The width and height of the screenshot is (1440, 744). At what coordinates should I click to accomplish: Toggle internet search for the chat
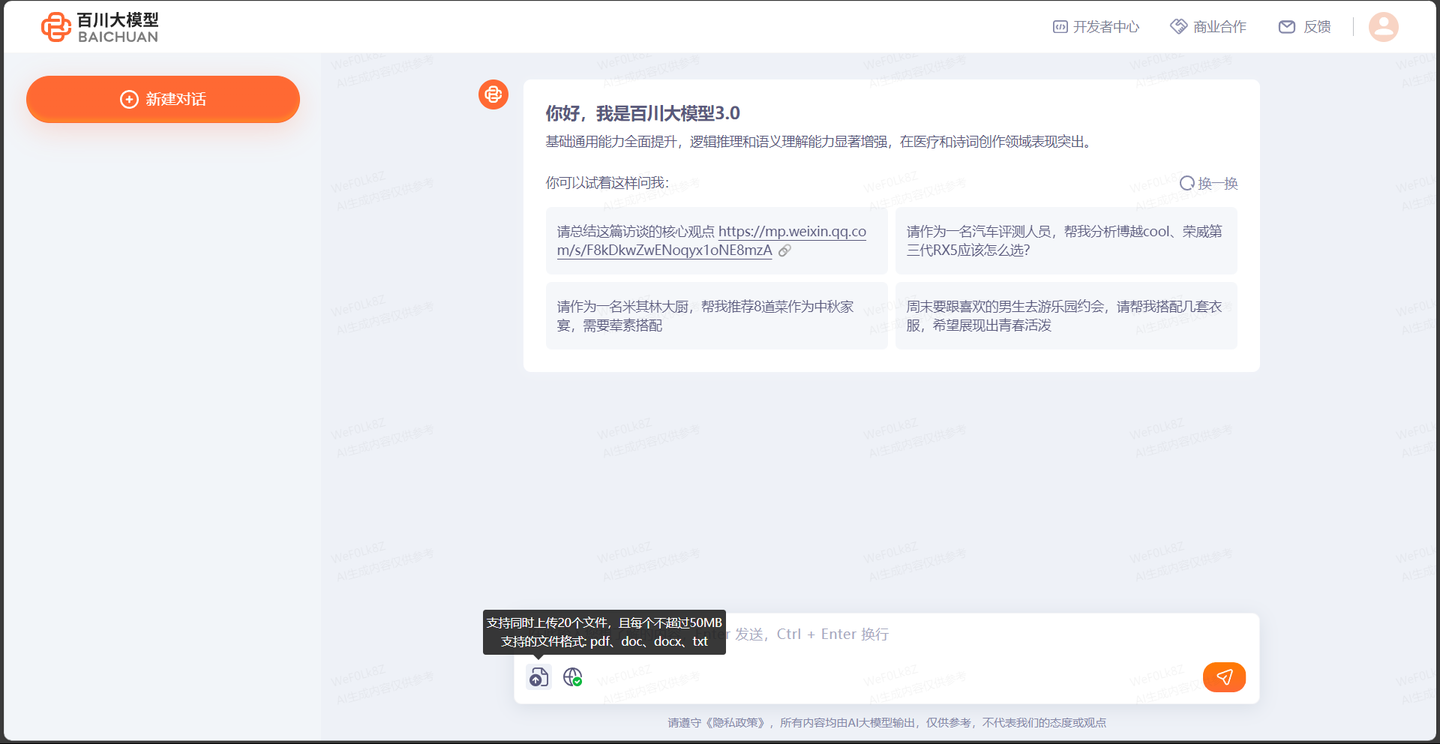click(x=572, y=677)
